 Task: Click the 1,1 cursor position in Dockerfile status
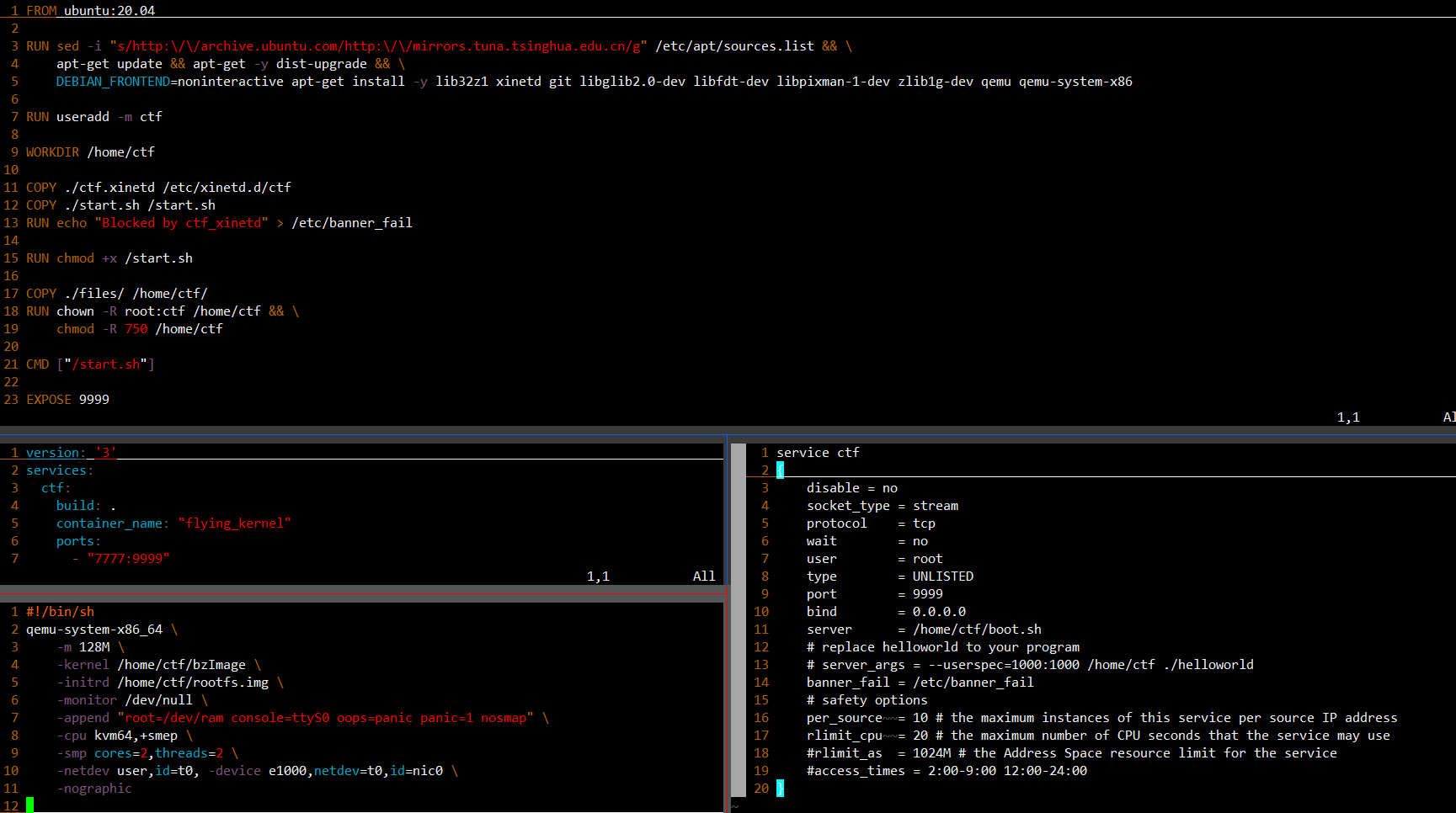point(1348,417)
